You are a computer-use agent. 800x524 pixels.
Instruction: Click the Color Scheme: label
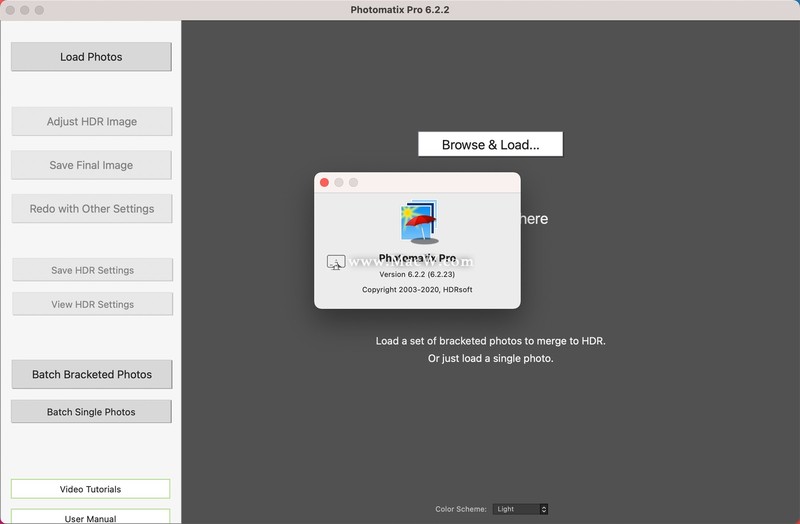(x=461, y=509)
